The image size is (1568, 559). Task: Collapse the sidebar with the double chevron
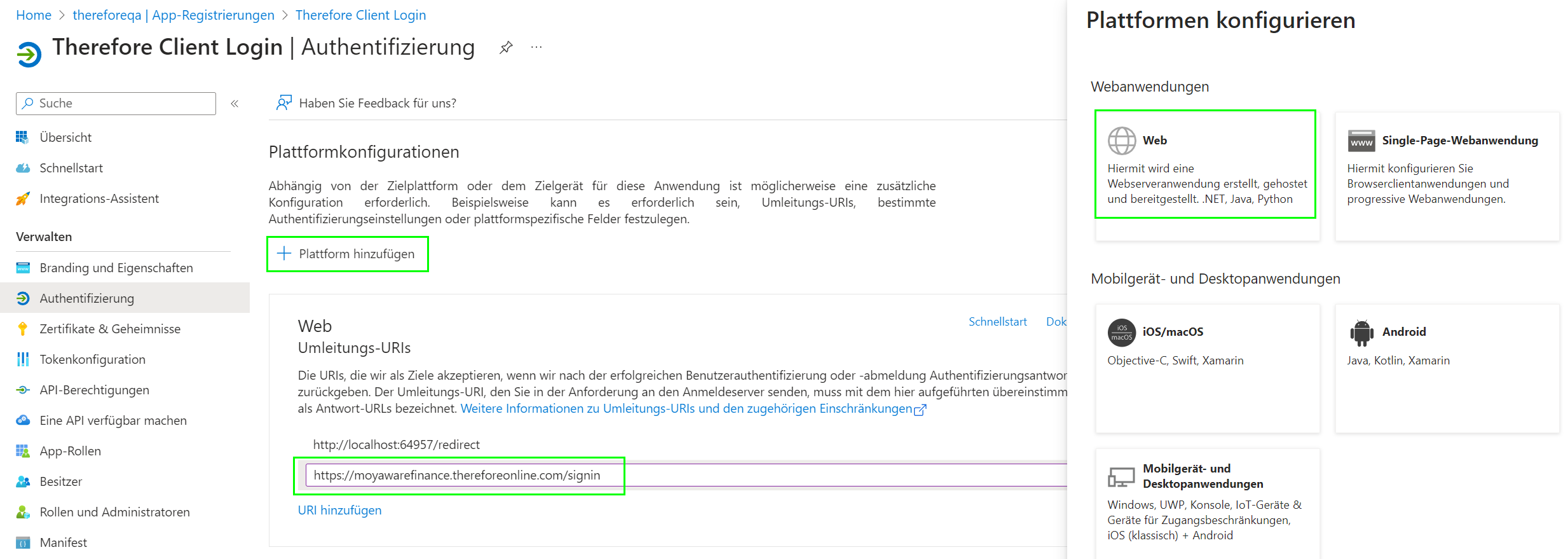click(x=235, y=104)
